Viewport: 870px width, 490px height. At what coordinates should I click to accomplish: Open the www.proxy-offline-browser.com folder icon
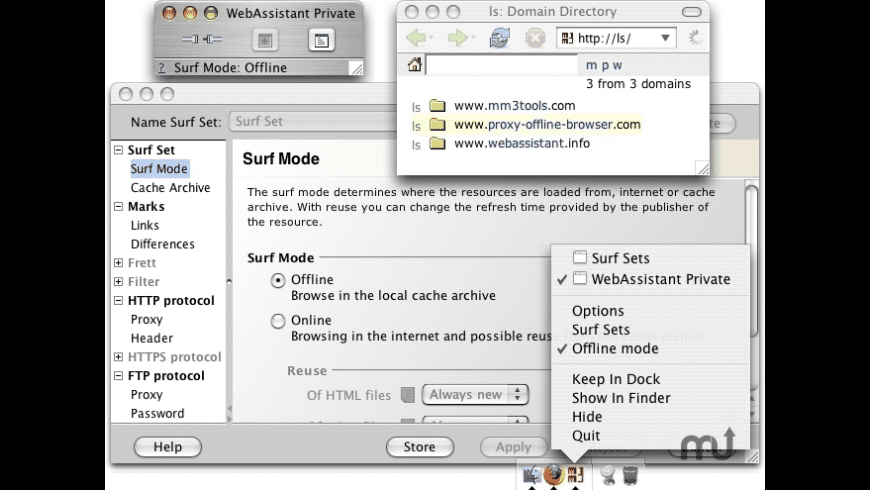tap(437, 124)
